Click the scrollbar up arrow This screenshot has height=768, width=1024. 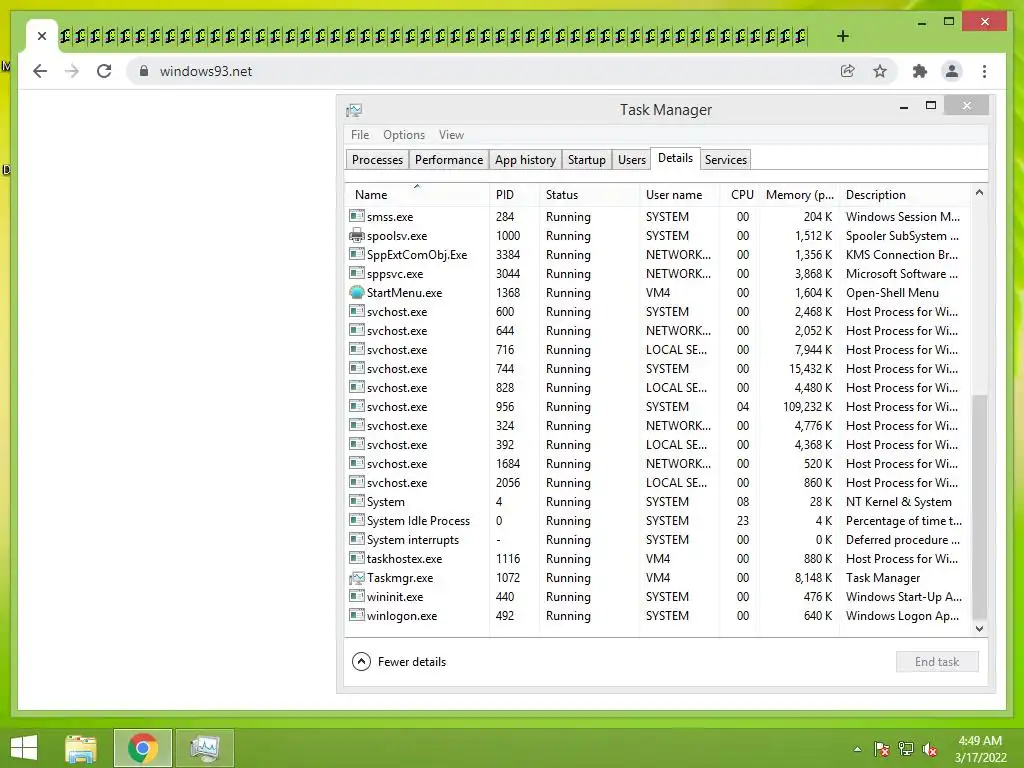979,192
